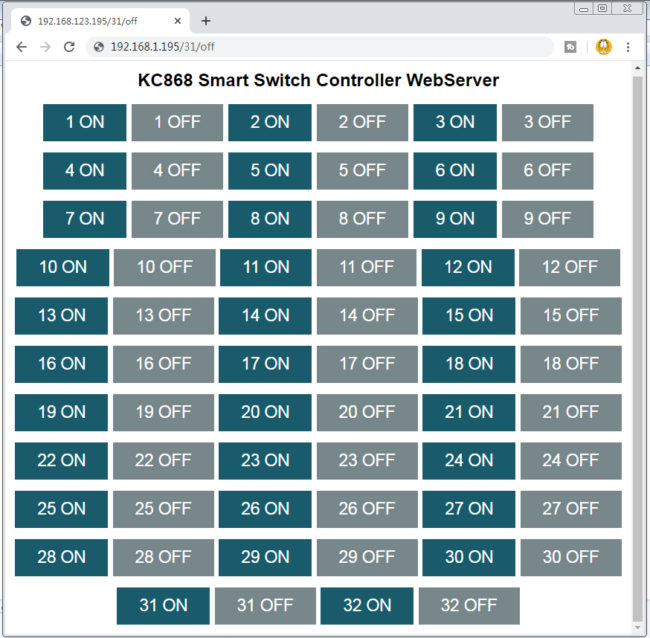Click the 10 ON button

63,267
